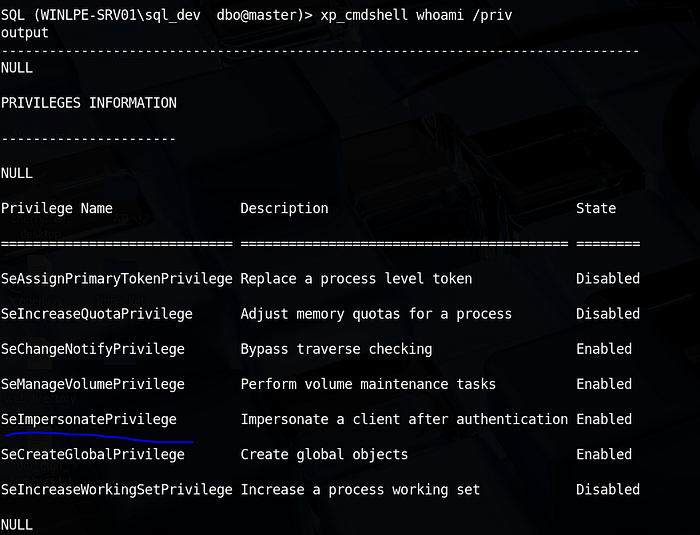This screenshot has height=535, width=700.
Task: Click the Enabled state of SeImpersonatePrivilege
Action: point(604,419)
